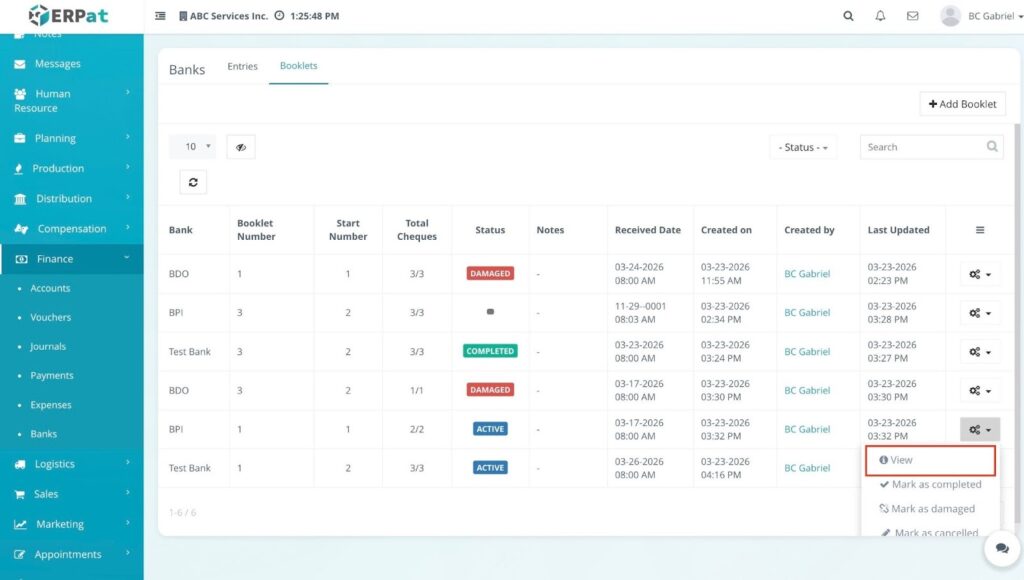
Task: Switch to the Entries tab
Action: point(242,66)
